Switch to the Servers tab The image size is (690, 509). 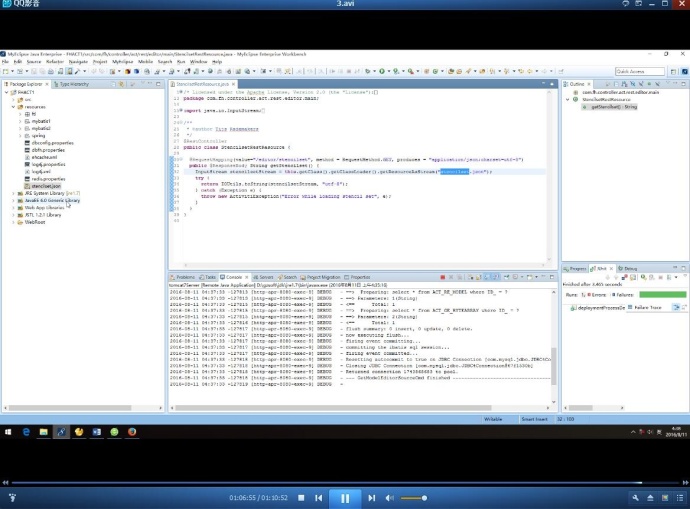click(266, 277)
